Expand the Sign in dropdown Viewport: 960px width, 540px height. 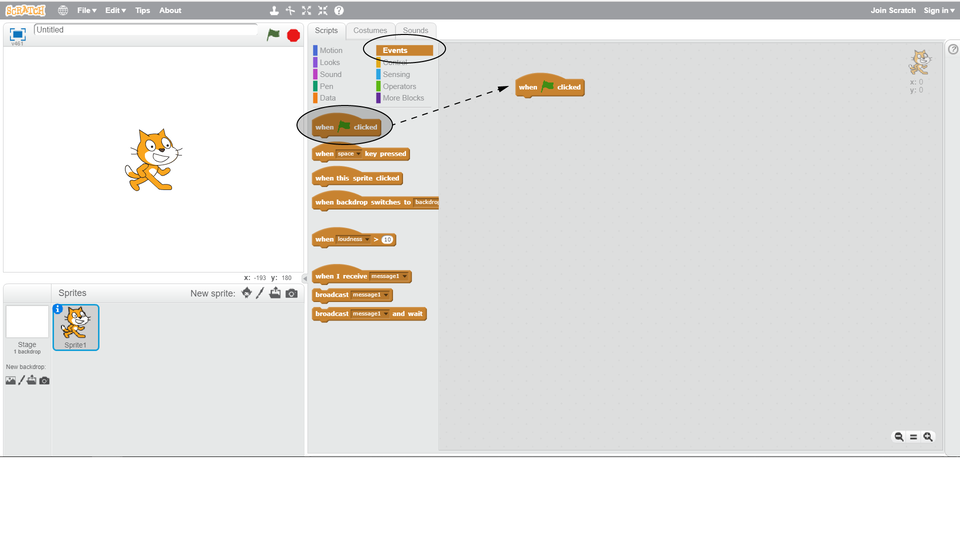[938, 10]
